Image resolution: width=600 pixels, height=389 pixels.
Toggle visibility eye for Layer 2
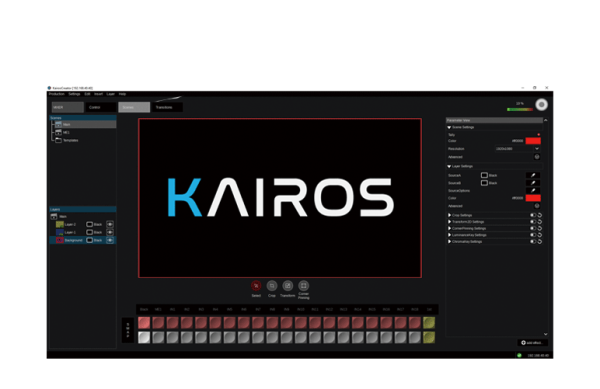click(x=110, y=225)
